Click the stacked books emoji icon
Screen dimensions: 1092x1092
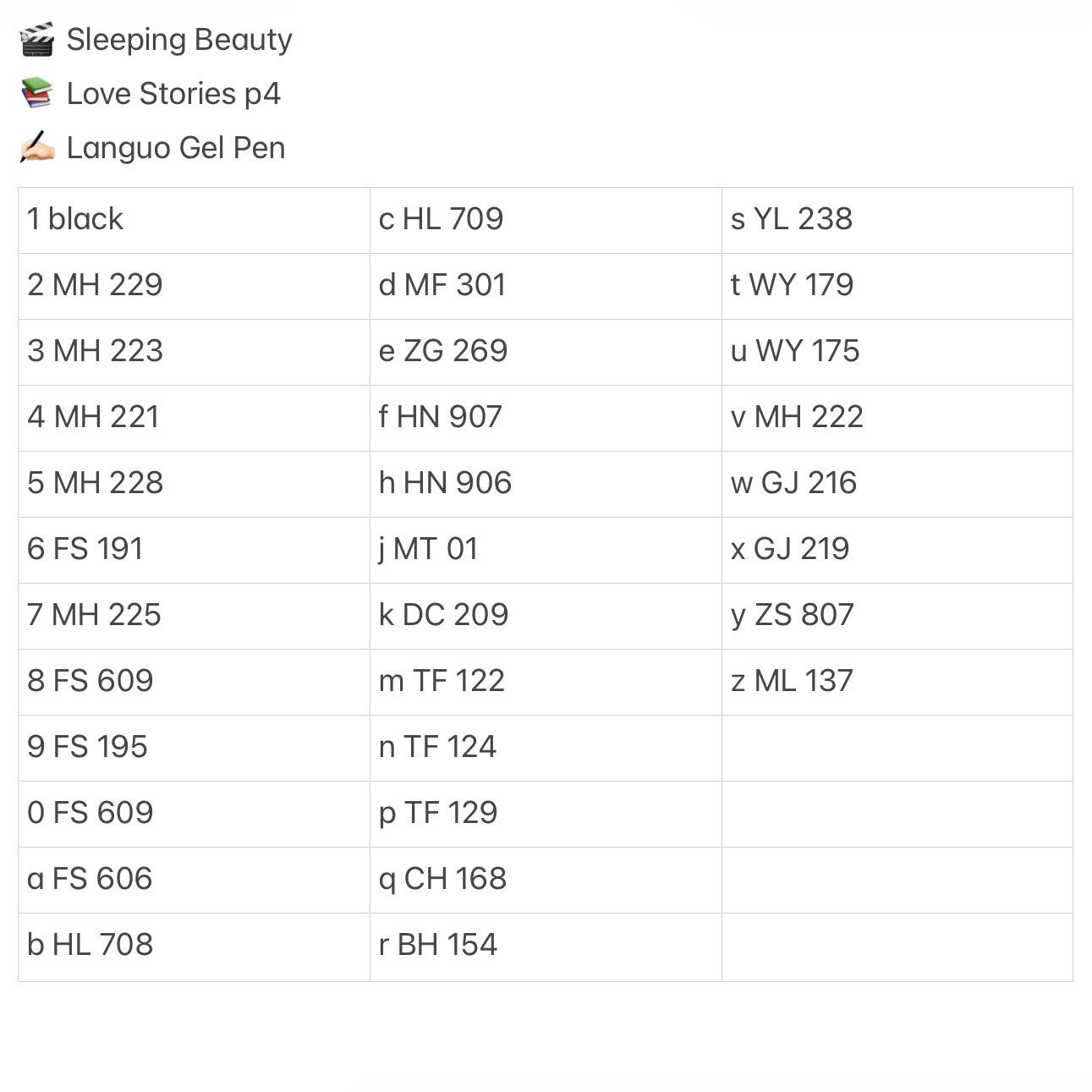(x=37, y=94)
